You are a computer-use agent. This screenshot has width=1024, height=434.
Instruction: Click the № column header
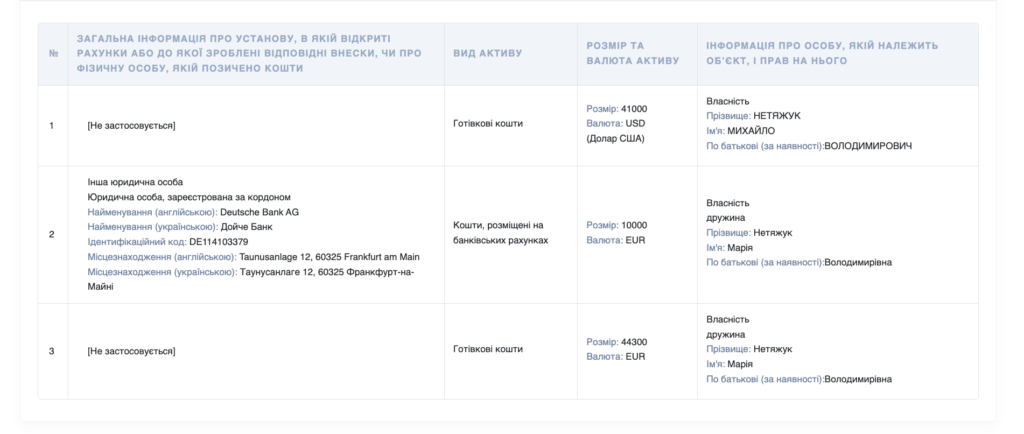52,53
